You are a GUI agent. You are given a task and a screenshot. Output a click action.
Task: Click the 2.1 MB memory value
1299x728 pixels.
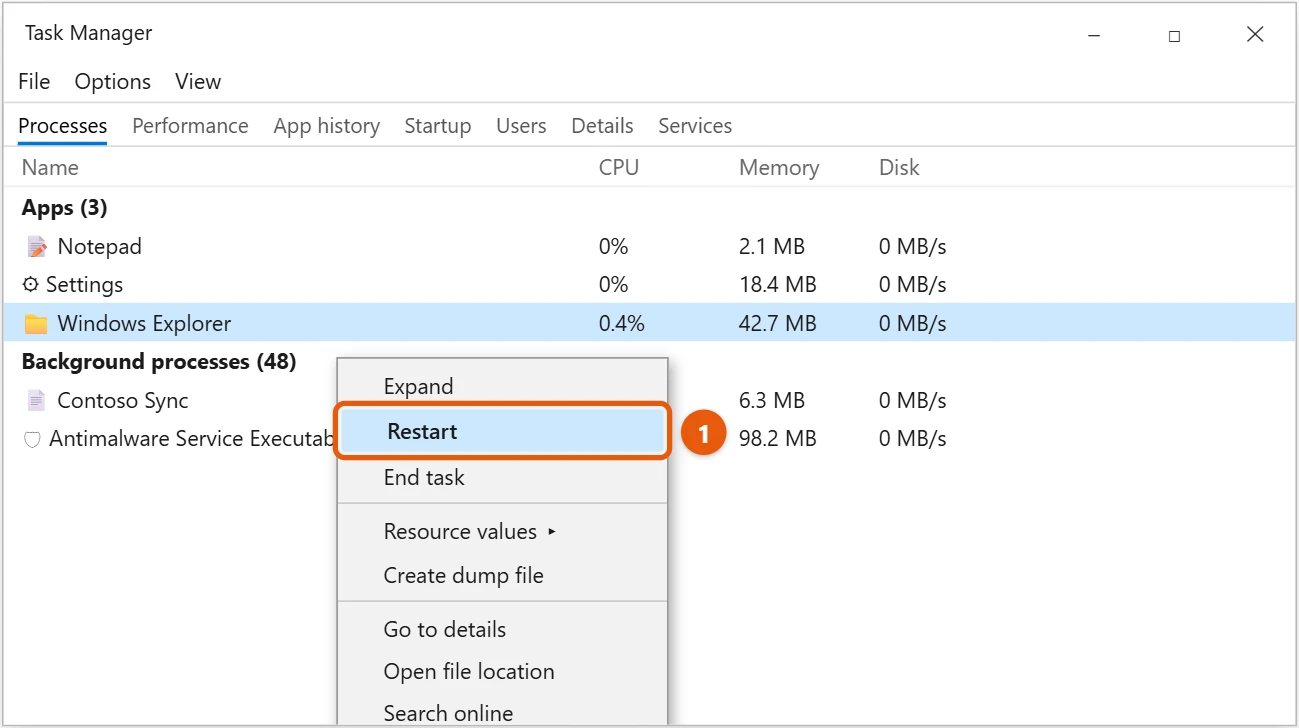tap(772, 246)
